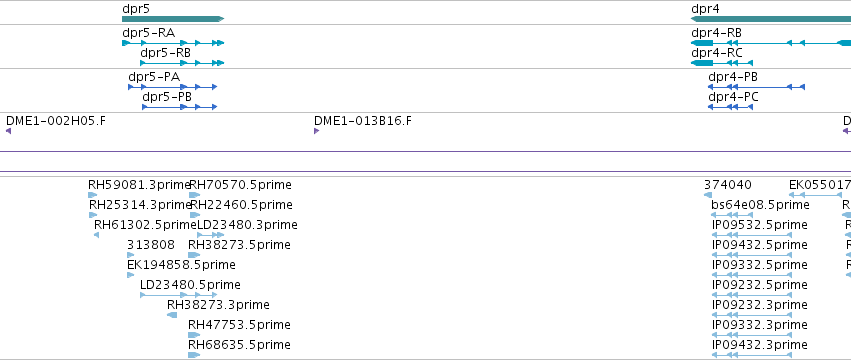Viewport: 851px width, 360px height.
Task: Select the dpr4 gene bar
Action: click(771, 19)
